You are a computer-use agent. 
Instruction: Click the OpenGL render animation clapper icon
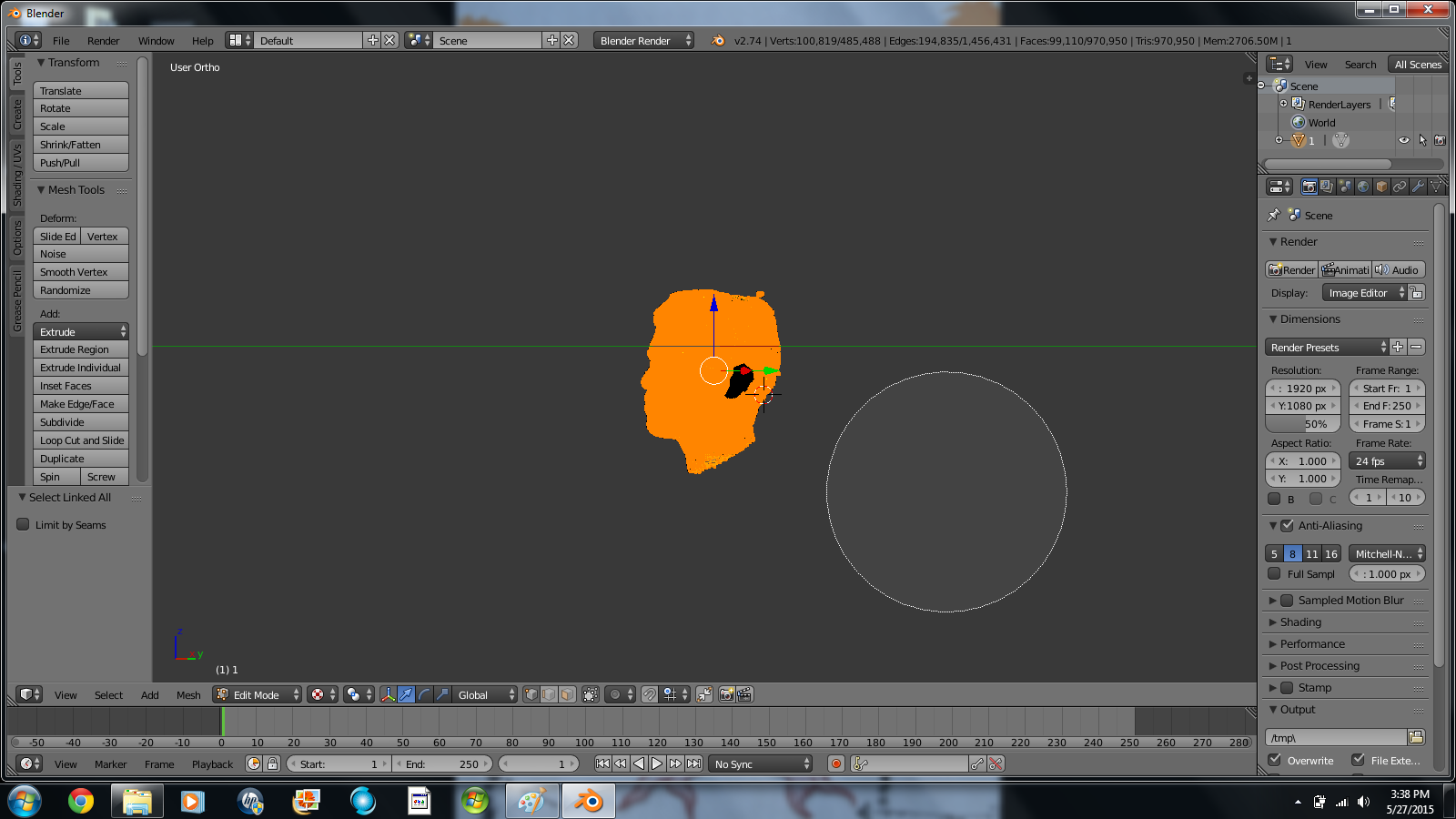click(744, 694)
